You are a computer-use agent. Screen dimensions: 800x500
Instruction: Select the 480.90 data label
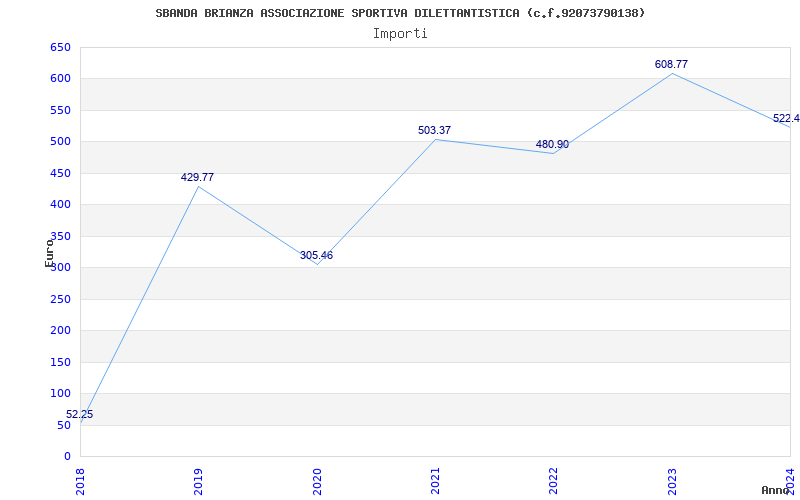(x=553, y=144)
